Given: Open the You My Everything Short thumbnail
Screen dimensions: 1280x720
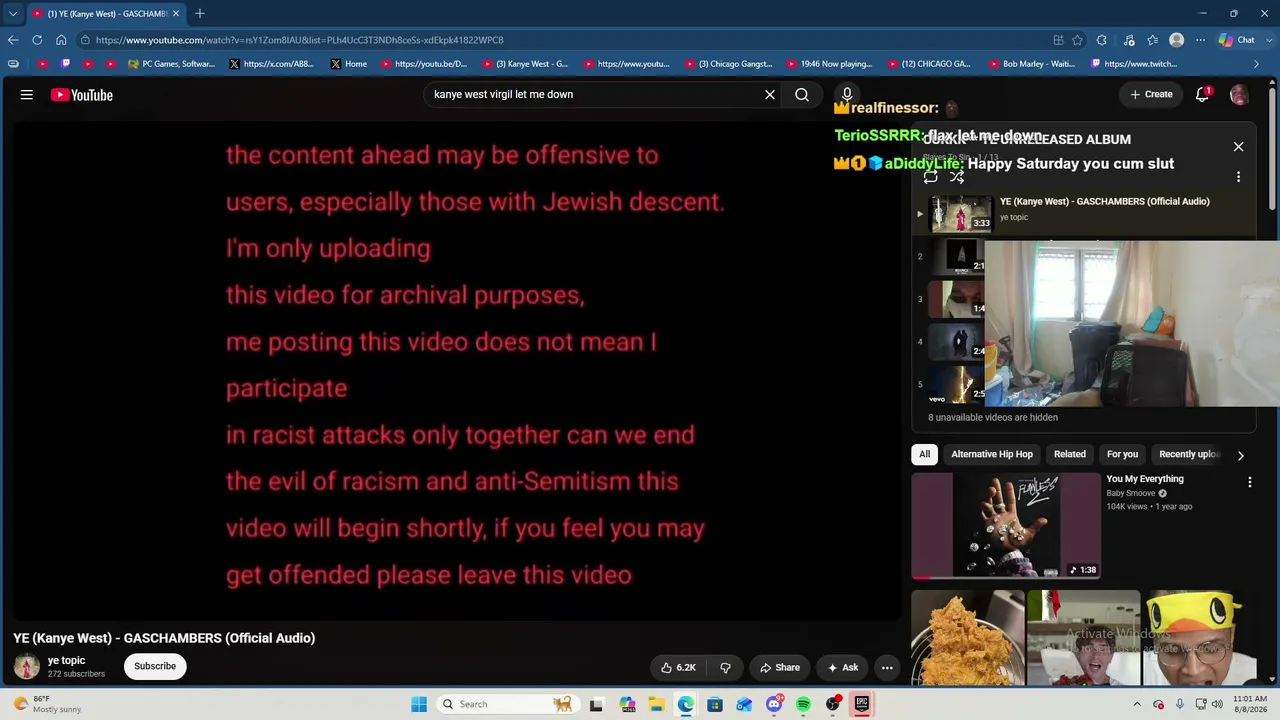Looking at the screenshot, I should pos(1006,526).
